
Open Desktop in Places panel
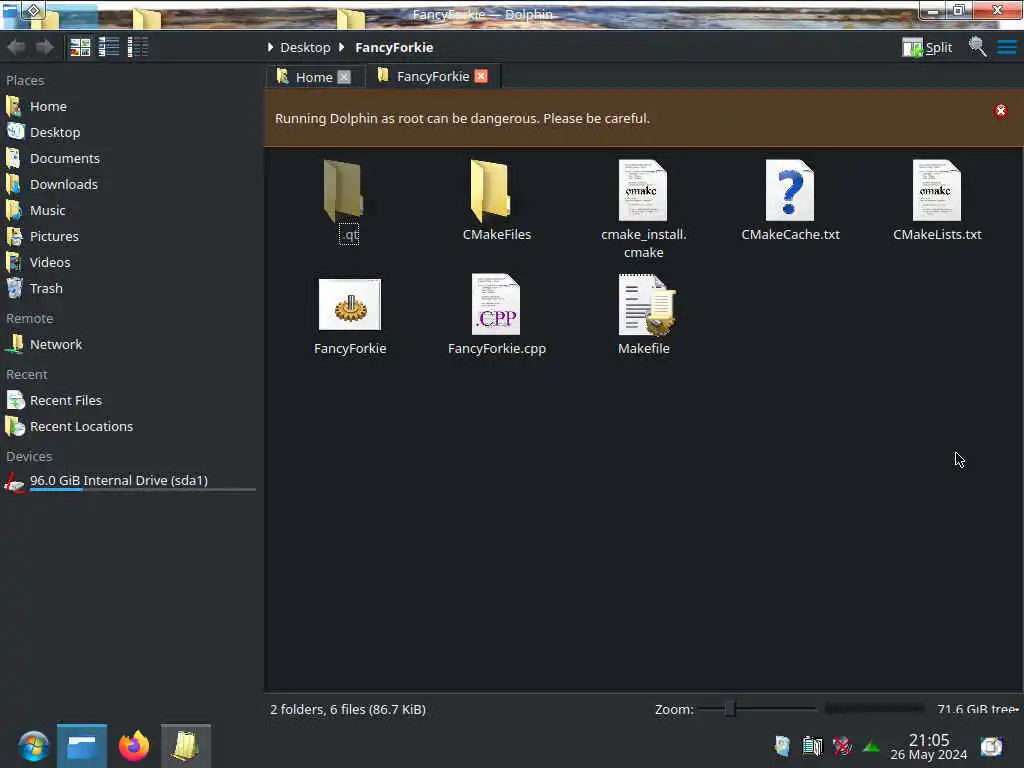[x=131, y=133]
